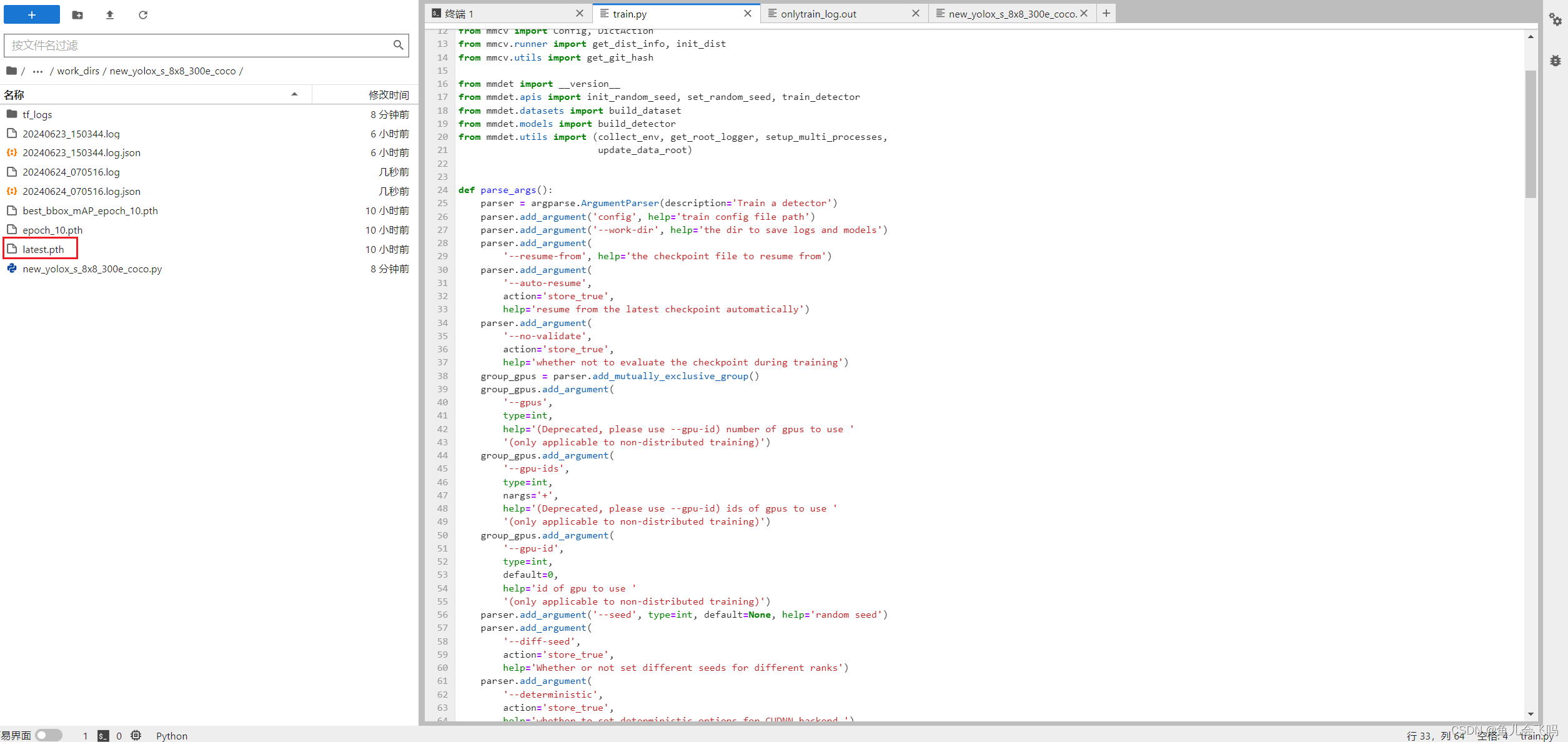Navigate to work_dirs in the breadcrumb
This screenshot has width=1568, height=742.
coord(78,71)
